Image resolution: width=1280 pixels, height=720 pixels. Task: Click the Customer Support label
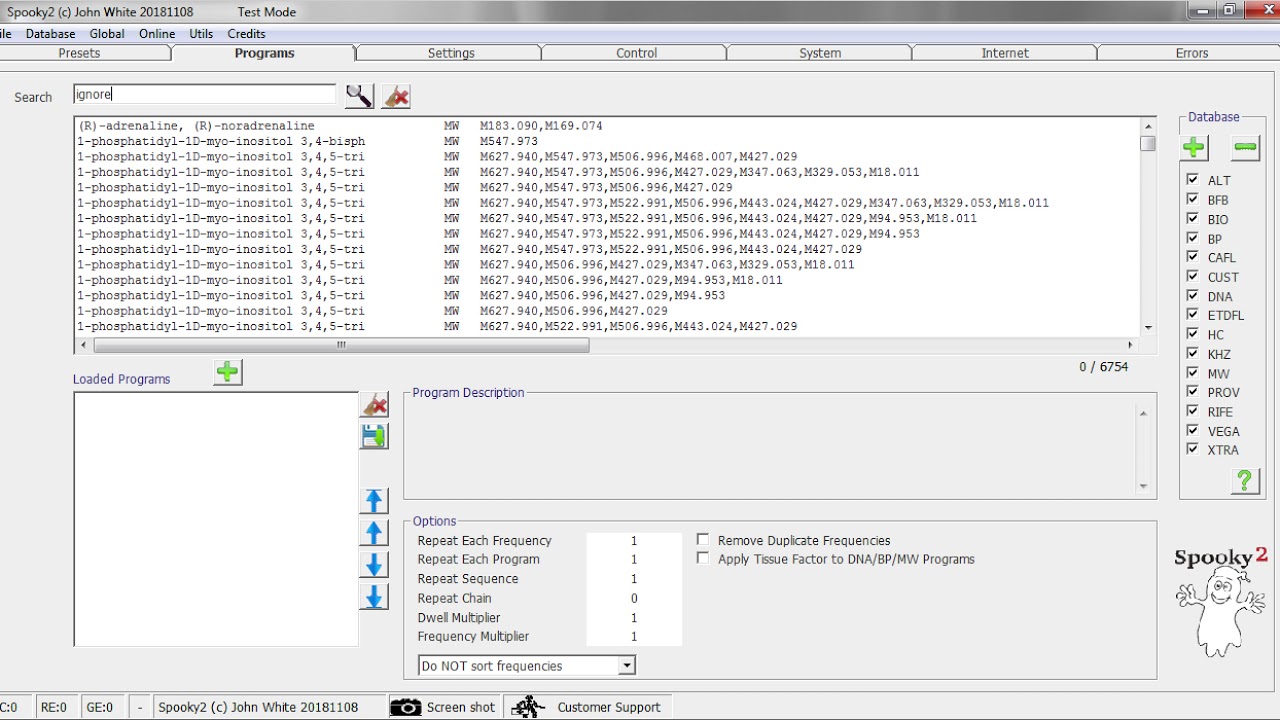609,707
